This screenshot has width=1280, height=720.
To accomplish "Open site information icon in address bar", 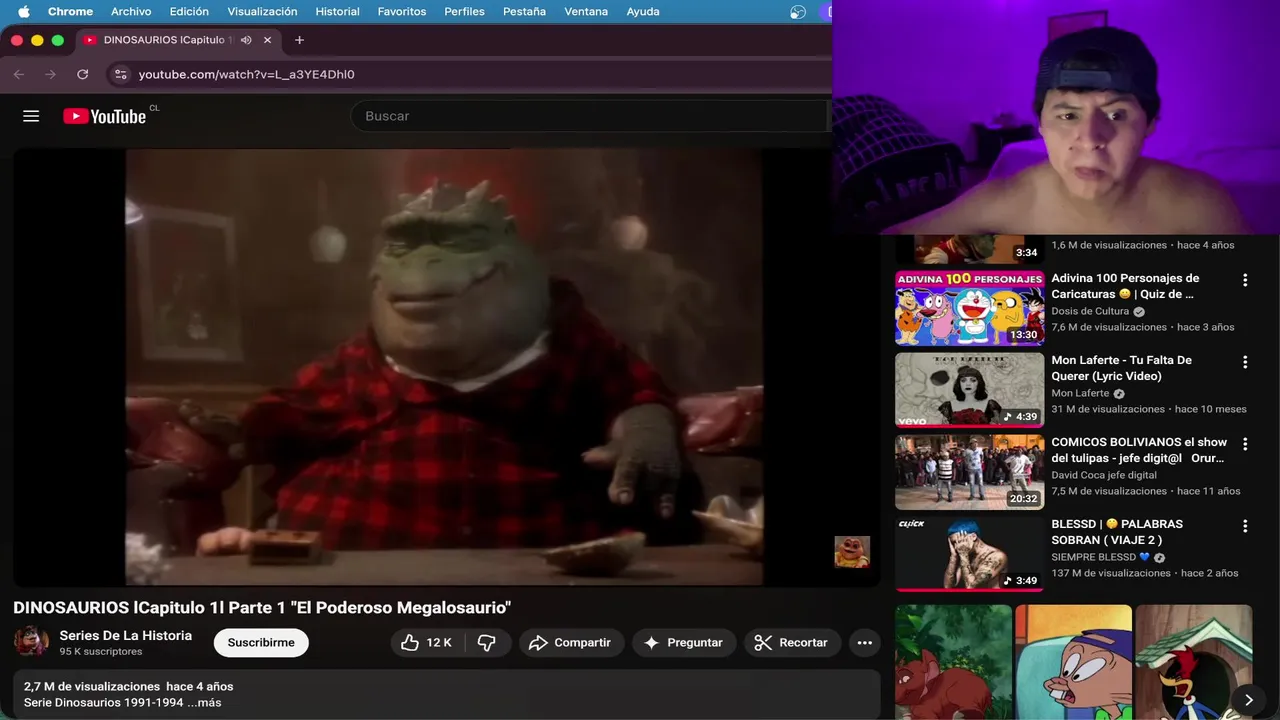I will pyautogui.click(x=120, y=74).
